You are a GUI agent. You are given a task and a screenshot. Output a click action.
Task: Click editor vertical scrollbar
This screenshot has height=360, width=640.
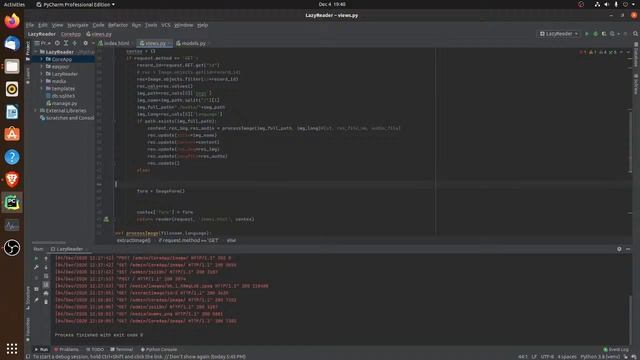pos(630,141)
